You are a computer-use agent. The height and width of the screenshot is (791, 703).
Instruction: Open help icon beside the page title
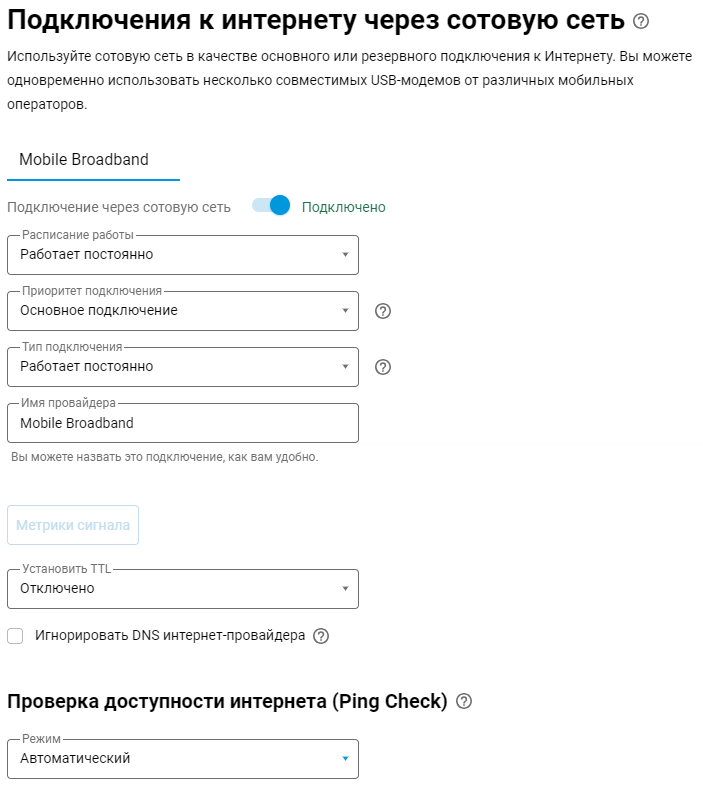641,21
